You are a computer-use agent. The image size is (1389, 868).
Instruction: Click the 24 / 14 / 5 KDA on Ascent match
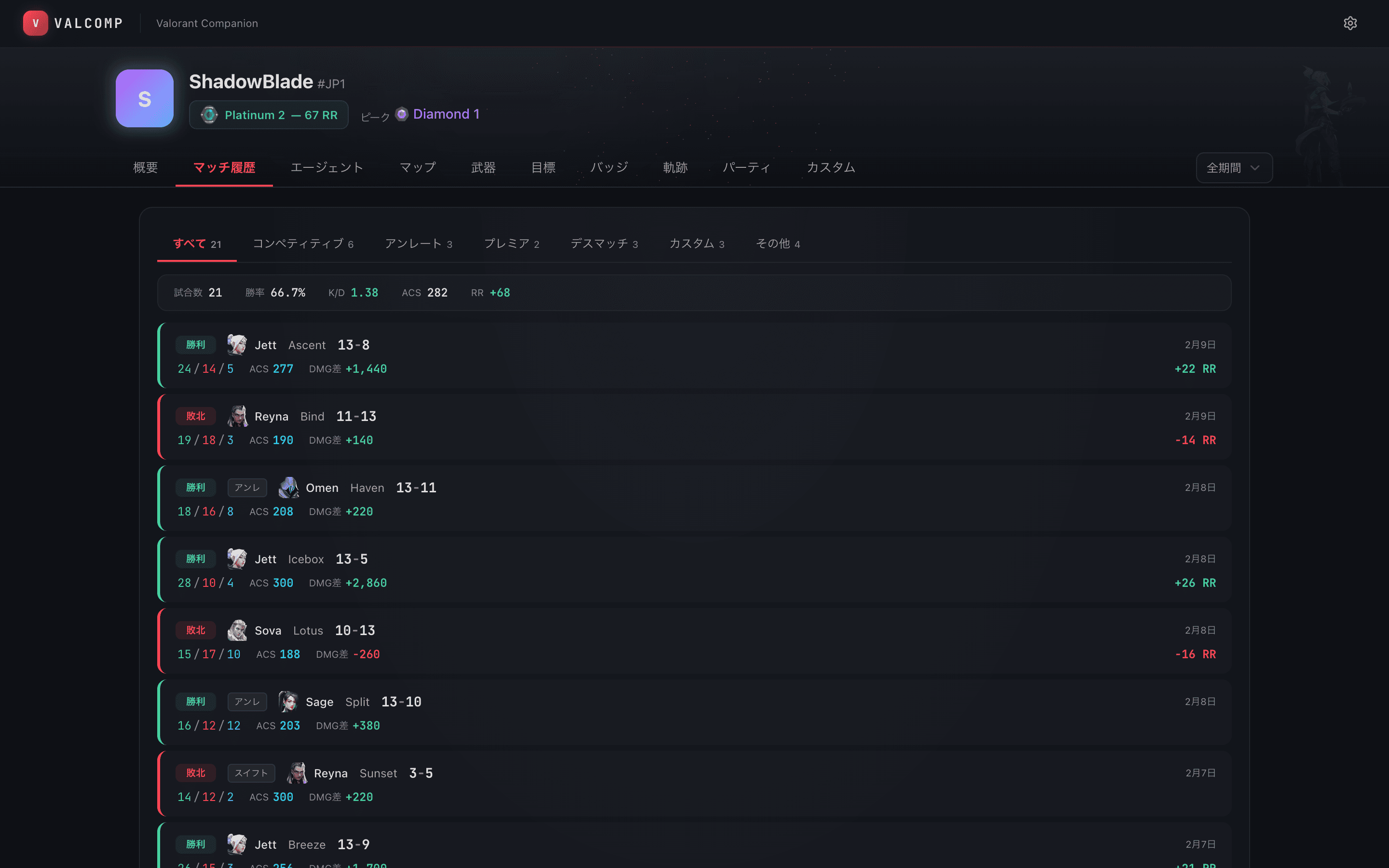click(x=205, y=368)
